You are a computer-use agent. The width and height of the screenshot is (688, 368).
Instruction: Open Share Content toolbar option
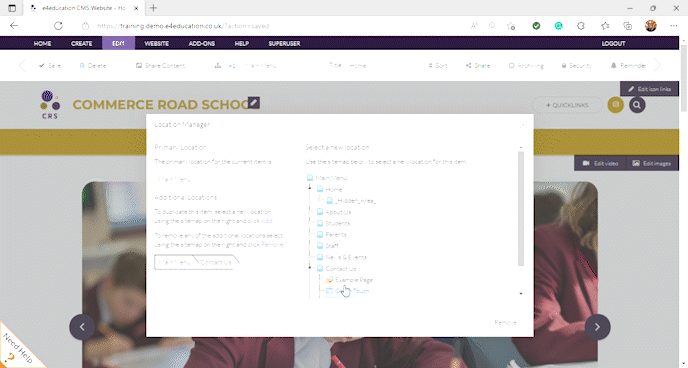(x=161, y=65)
